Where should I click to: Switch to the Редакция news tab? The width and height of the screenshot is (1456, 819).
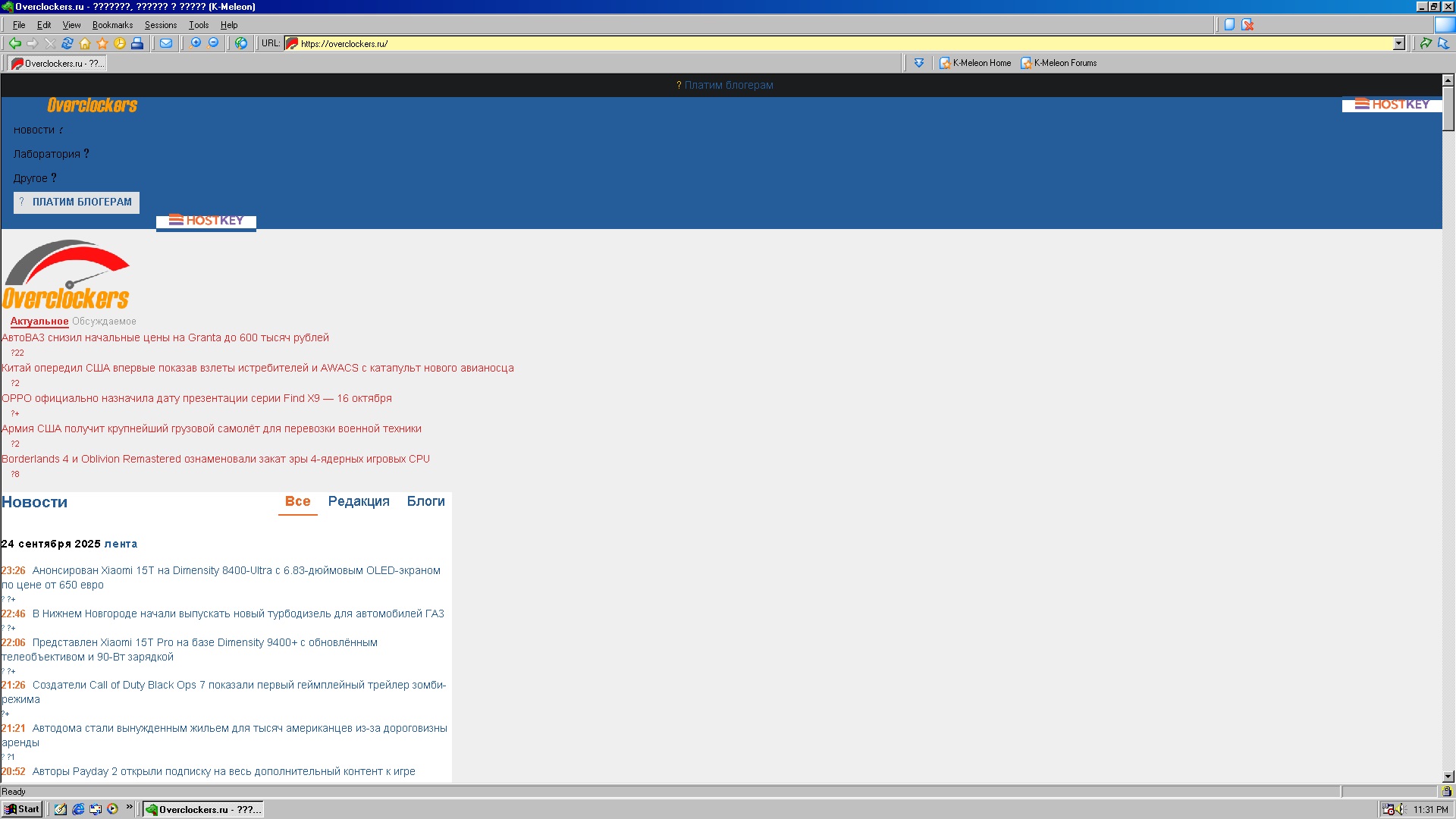[359, 501]
